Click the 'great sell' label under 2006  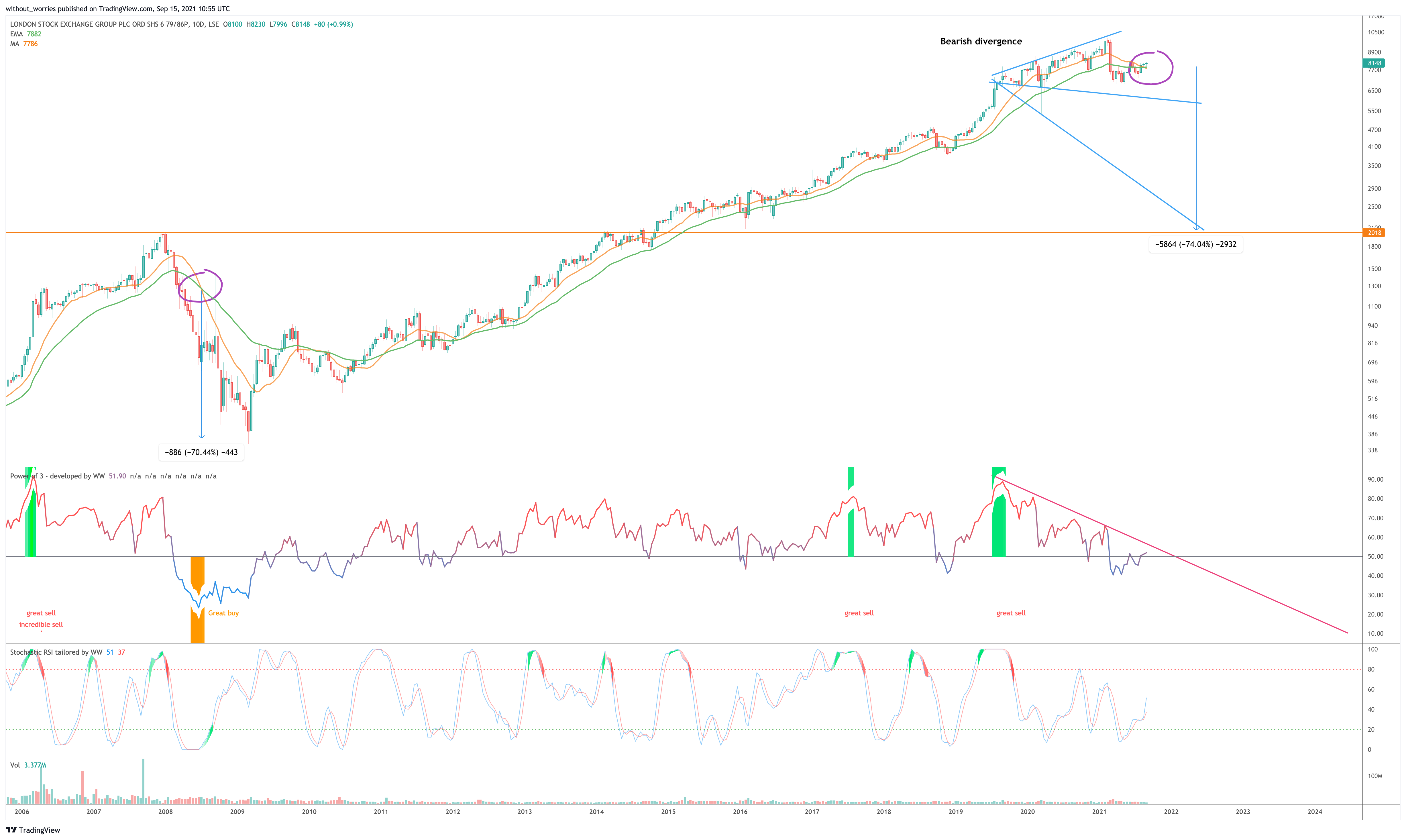(x=41, y=613)
